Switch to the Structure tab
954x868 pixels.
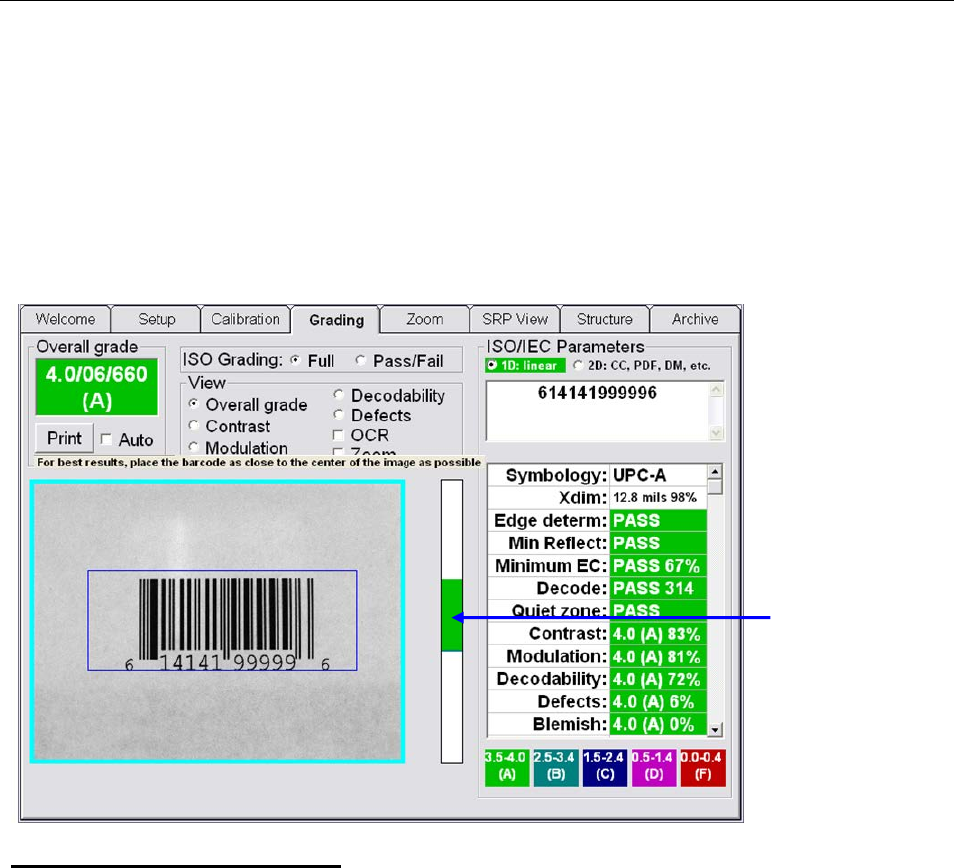pos(605,319)
